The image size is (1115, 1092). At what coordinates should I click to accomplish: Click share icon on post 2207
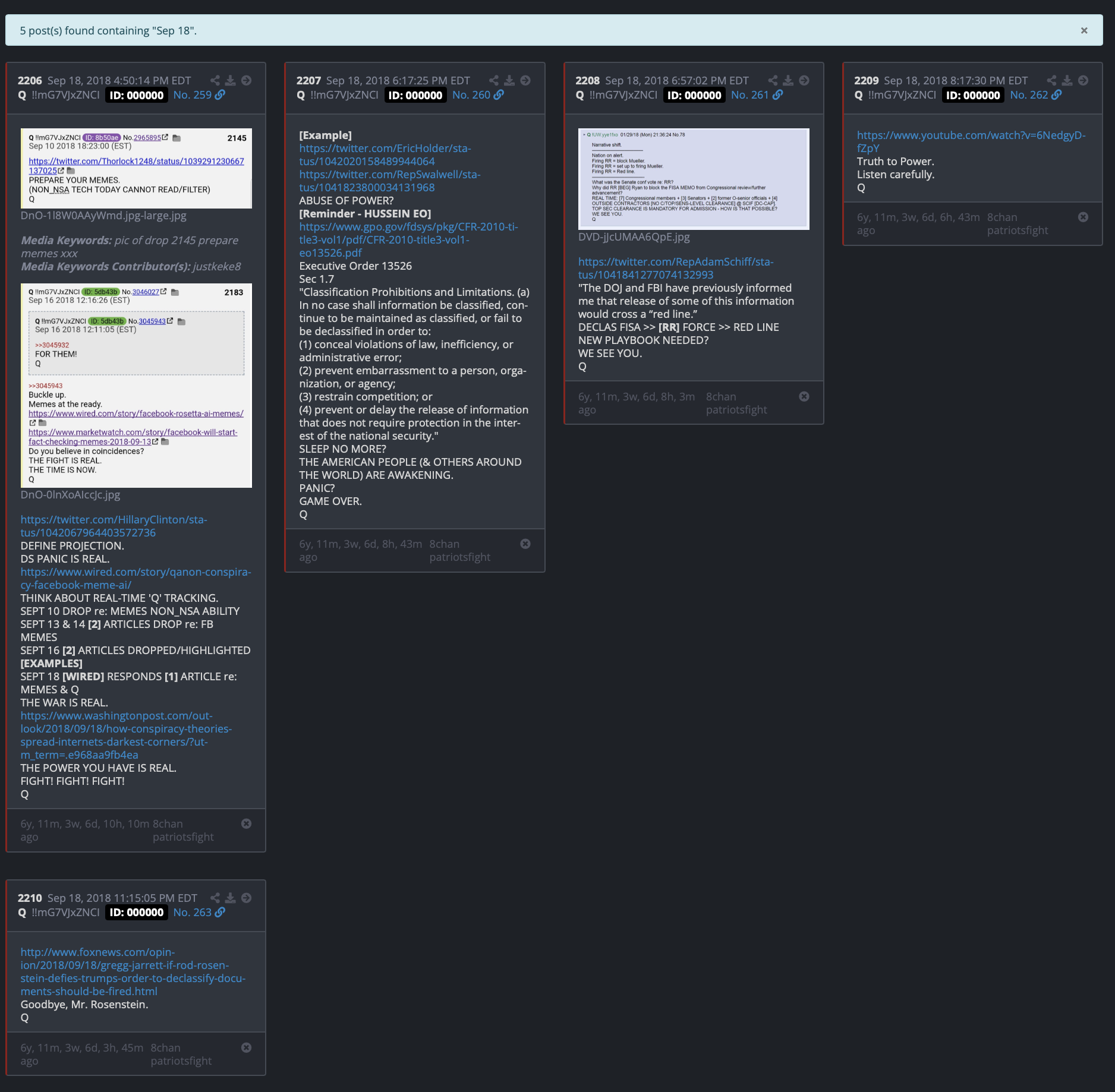(x=494, y=80)
